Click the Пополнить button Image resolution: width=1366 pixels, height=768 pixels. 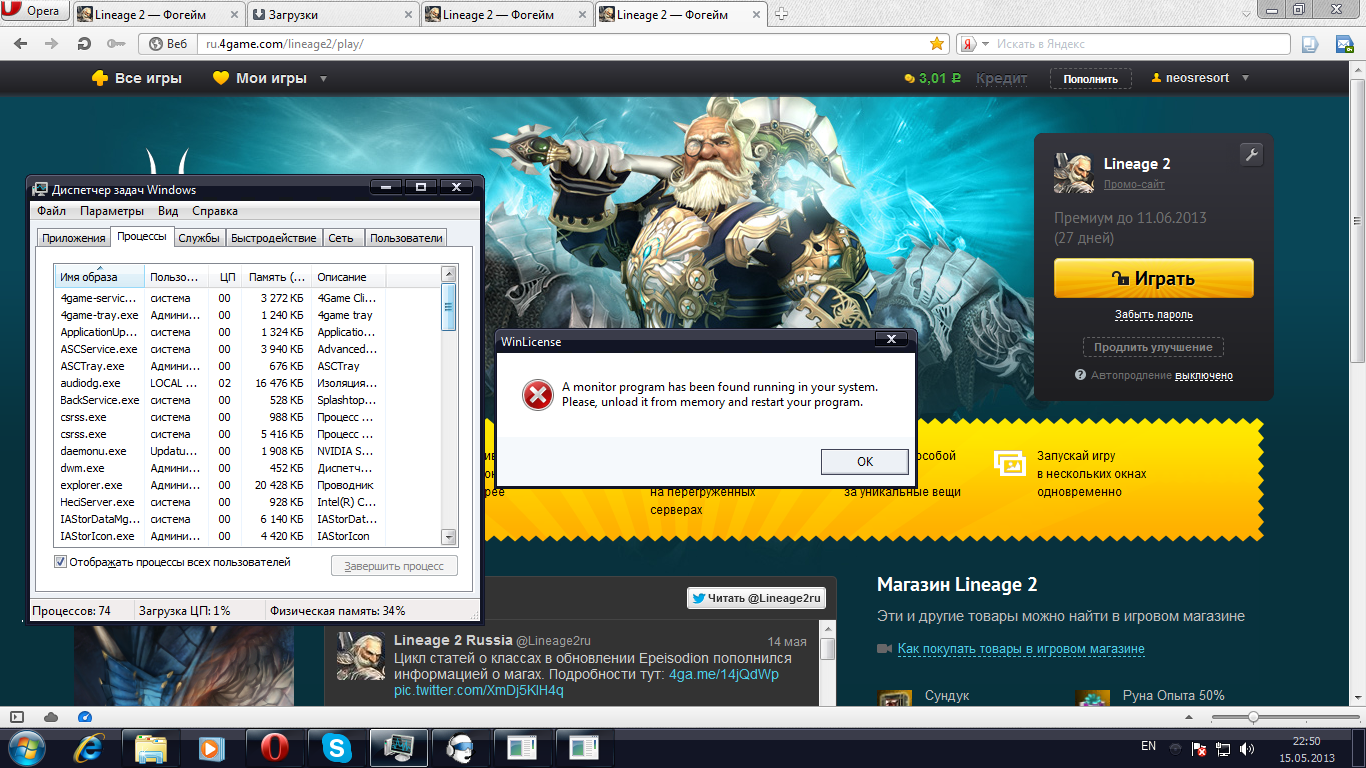[x=1090, y=79]
